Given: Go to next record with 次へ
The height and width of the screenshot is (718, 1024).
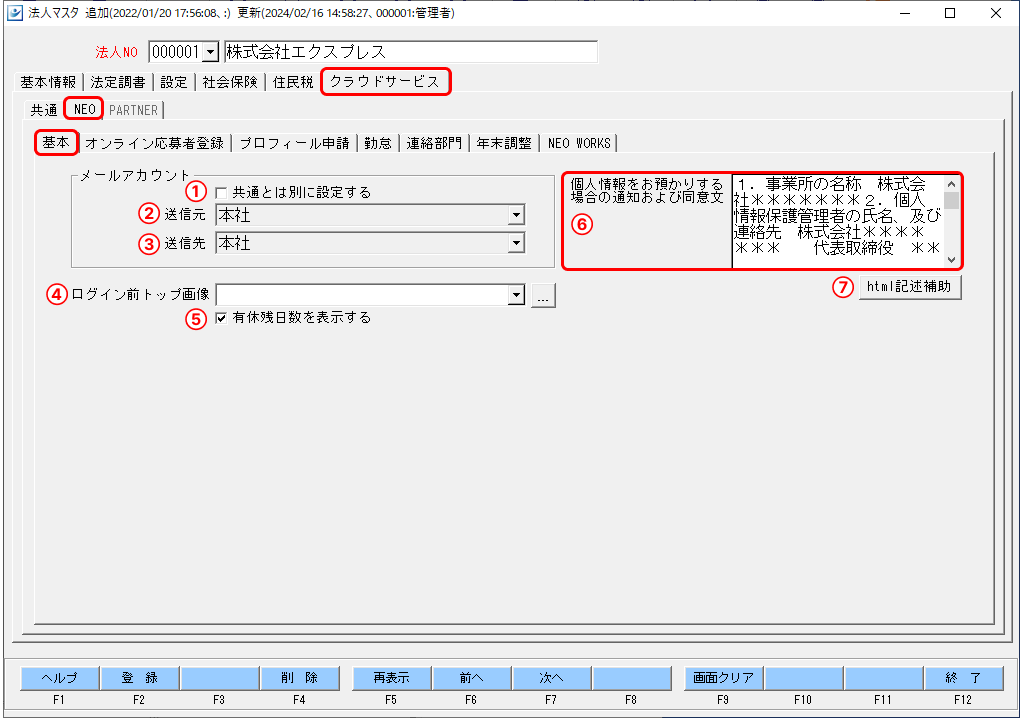Looking at the screenshot, I should pos(552,678).
